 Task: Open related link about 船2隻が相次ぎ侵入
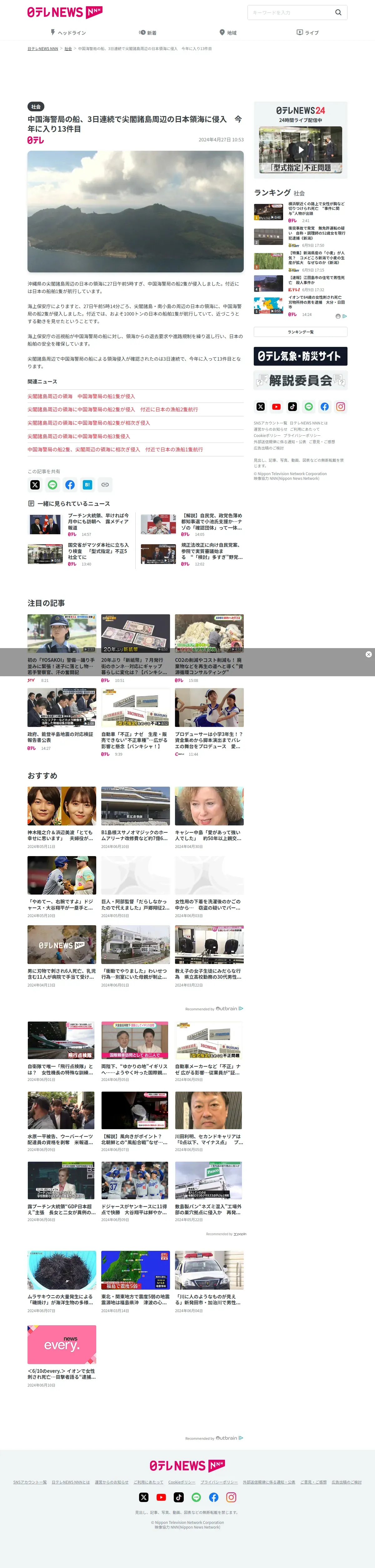88,423
